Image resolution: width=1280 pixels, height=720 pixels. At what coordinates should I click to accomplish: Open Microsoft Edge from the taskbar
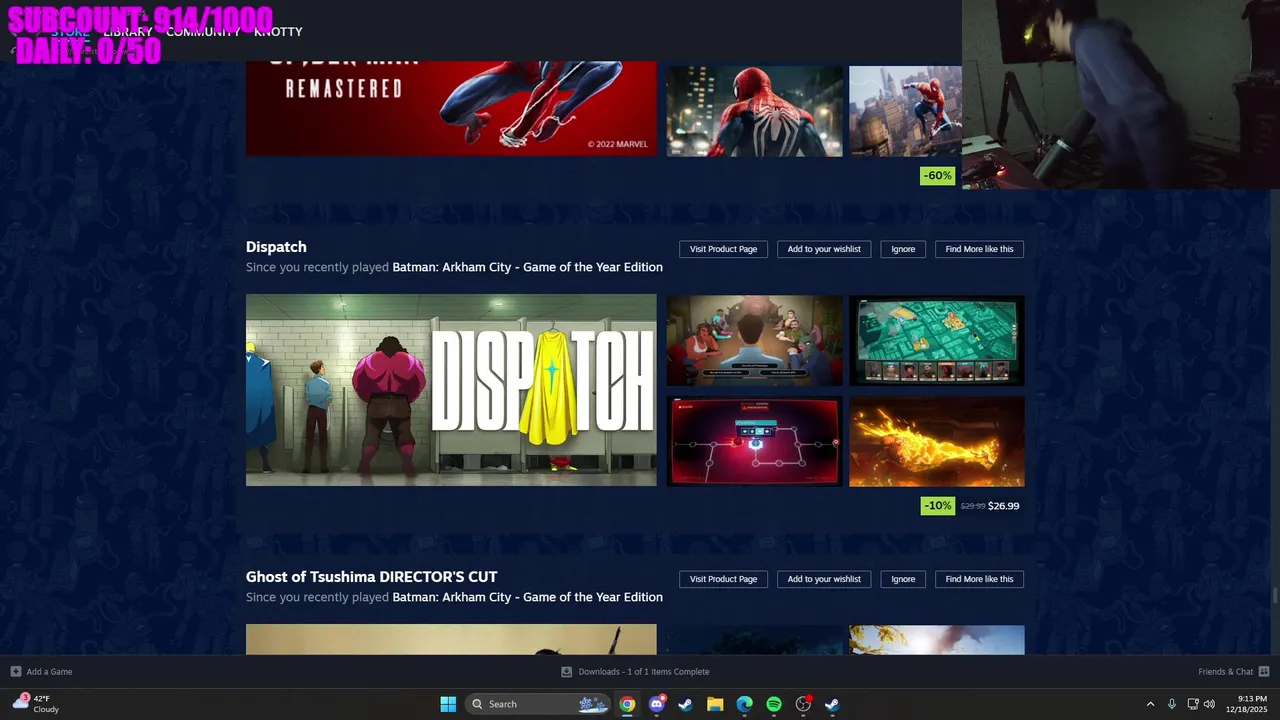pos(744,704)
